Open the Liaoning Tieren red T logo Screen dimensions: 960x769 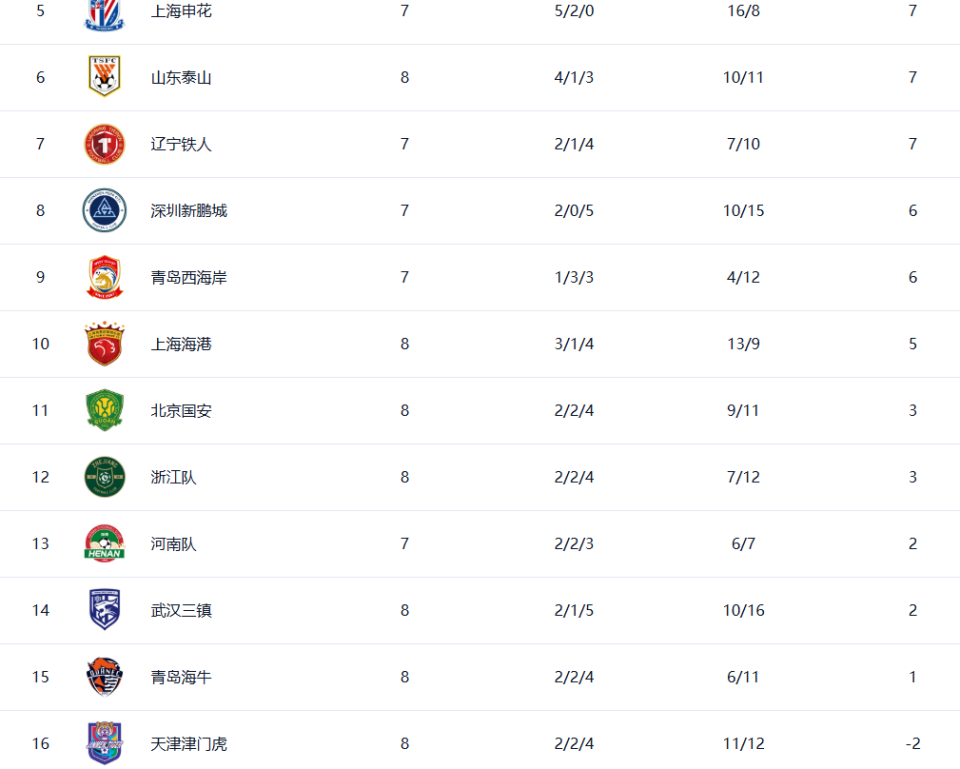(x=105, y=144)
